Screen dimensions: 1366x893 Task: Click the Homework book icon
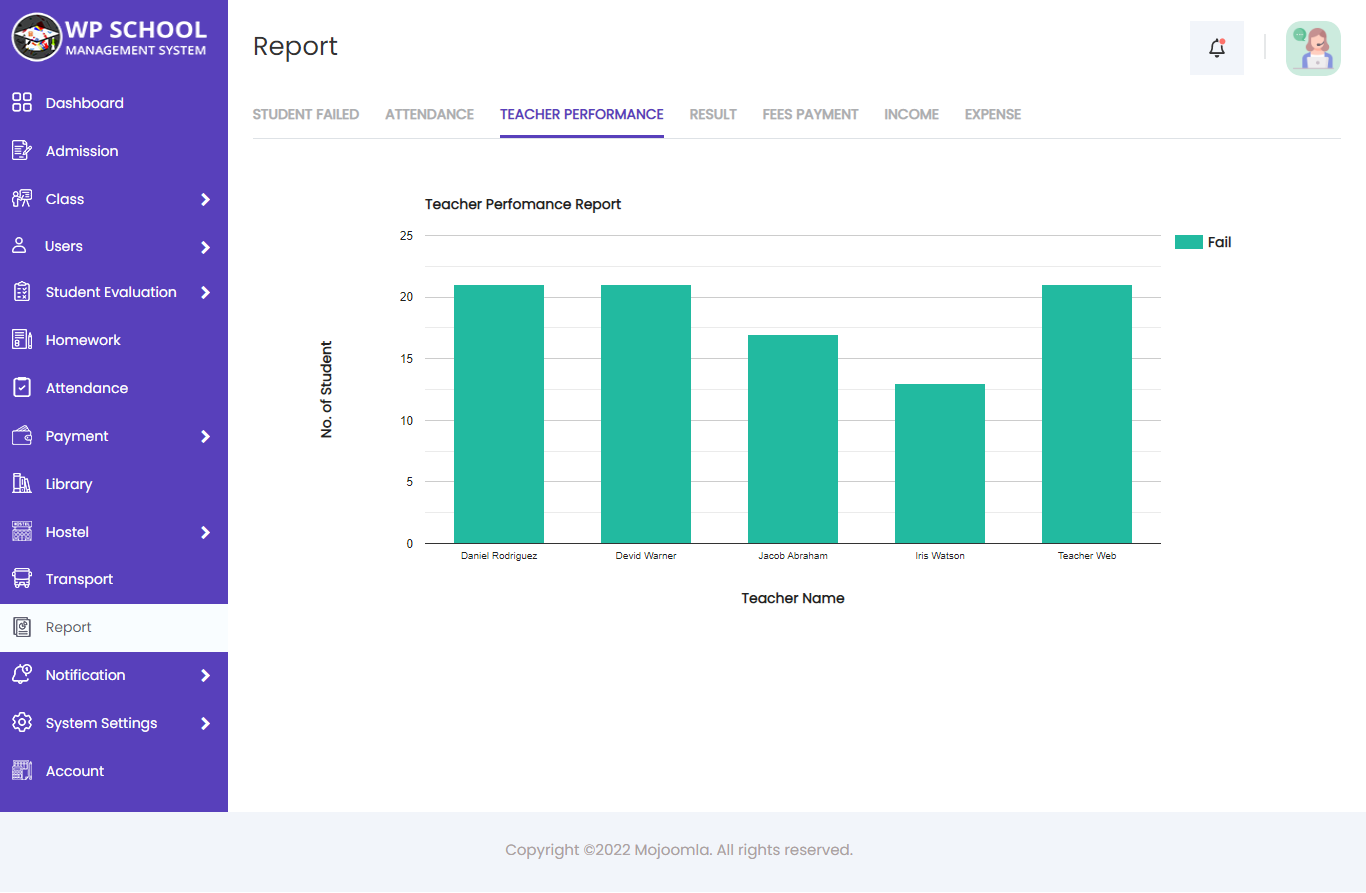pos(22,340)
